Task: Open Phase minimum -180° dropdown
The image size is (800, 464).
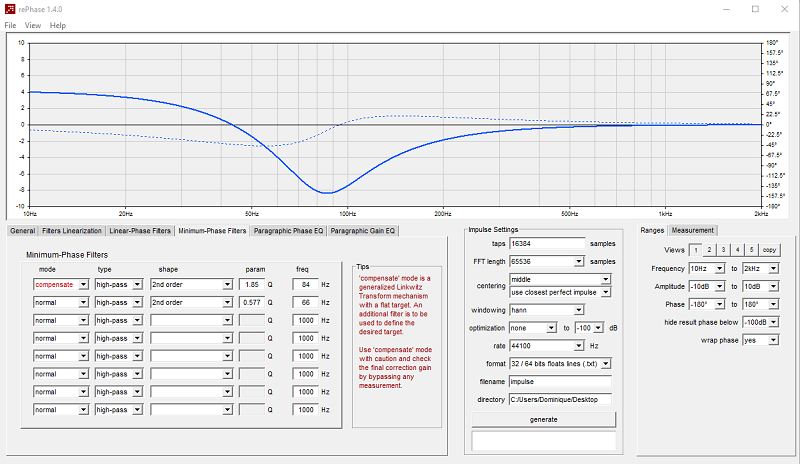Action: pyautogui.click(x=707, y=304)
